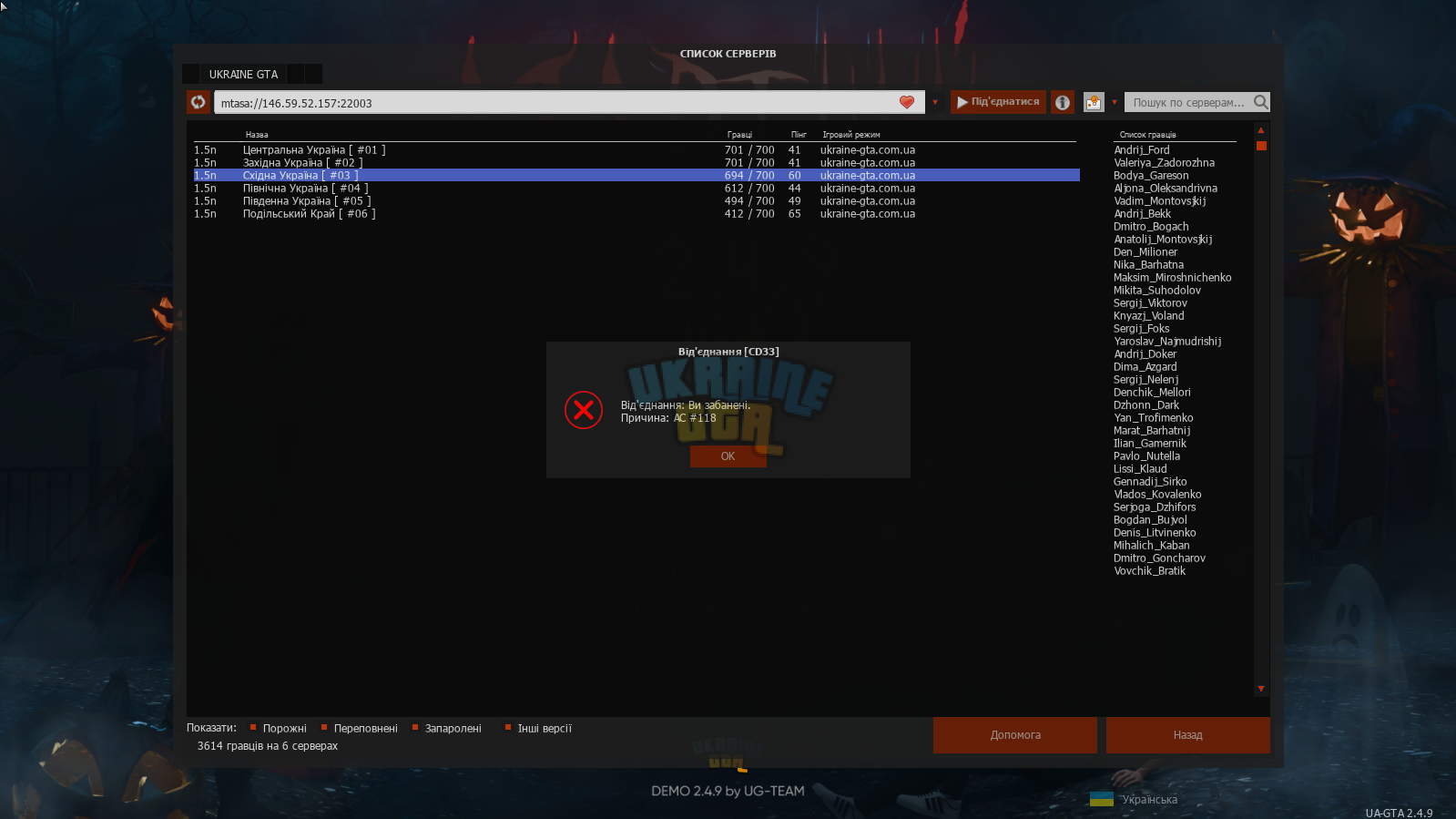Select server 'Подільський Край [ #06 ]'
This screenshot has width=1456, height=819.
636,213
